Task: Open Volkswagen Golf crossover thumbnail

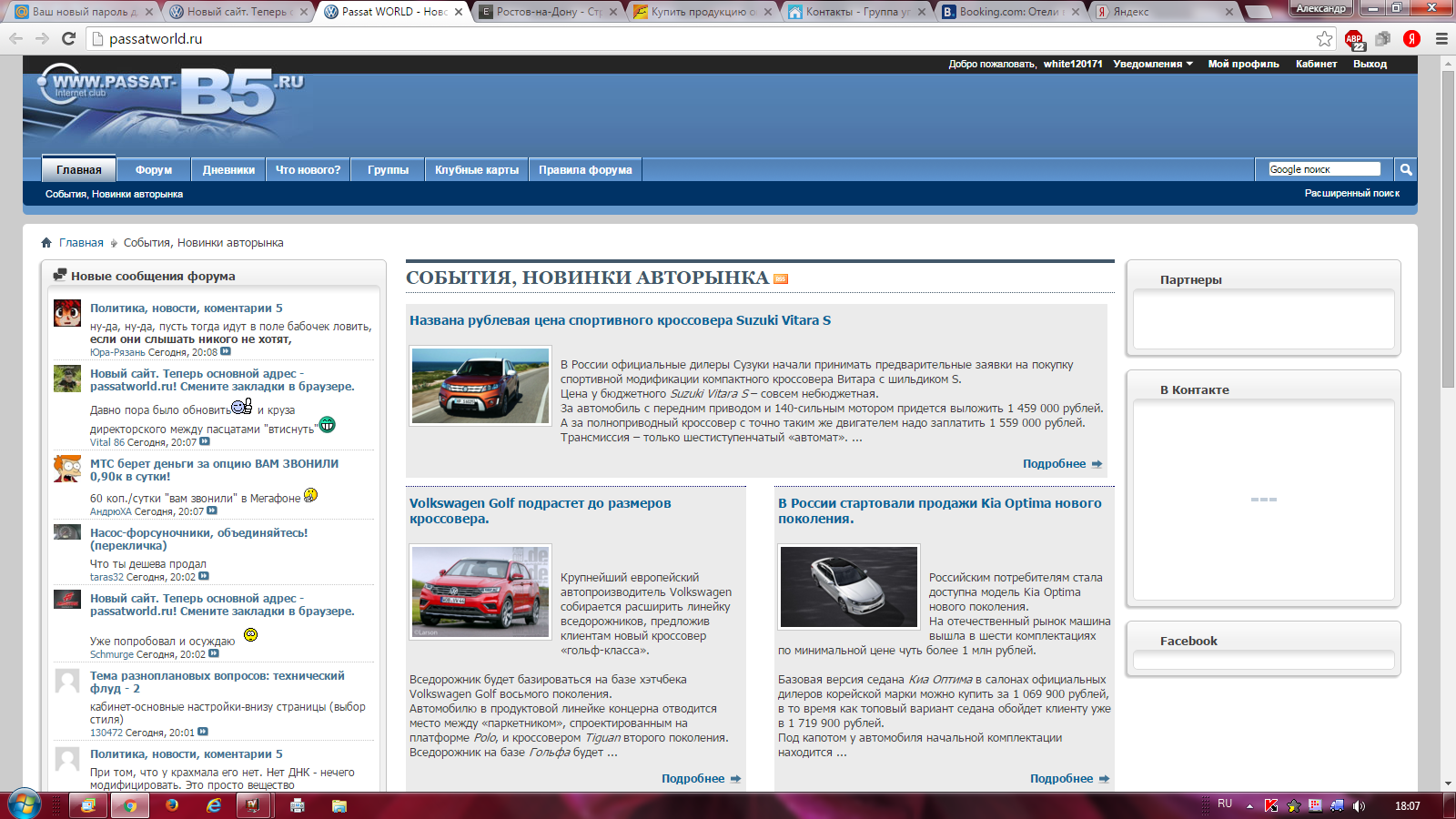Action: pyautogui.click(x=480, y=591)
